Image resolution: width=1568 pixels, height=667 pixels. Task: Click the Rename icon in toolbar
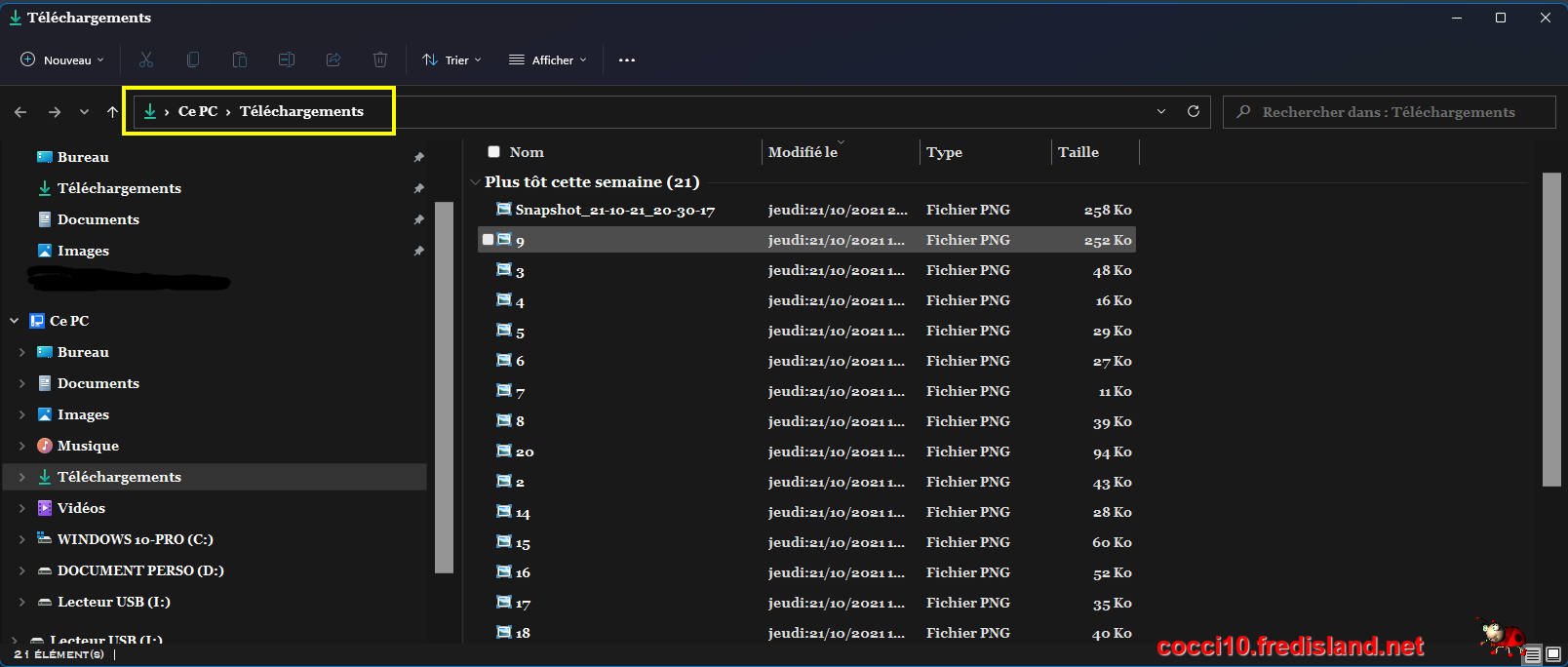click(x=287, y=60)
